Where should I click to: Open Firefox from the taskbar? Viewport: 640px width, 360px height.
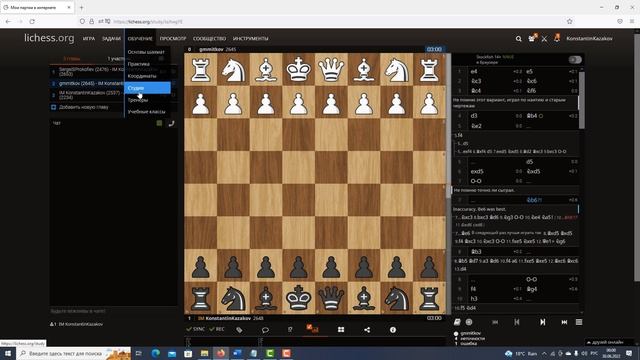(x=221, y=353)
